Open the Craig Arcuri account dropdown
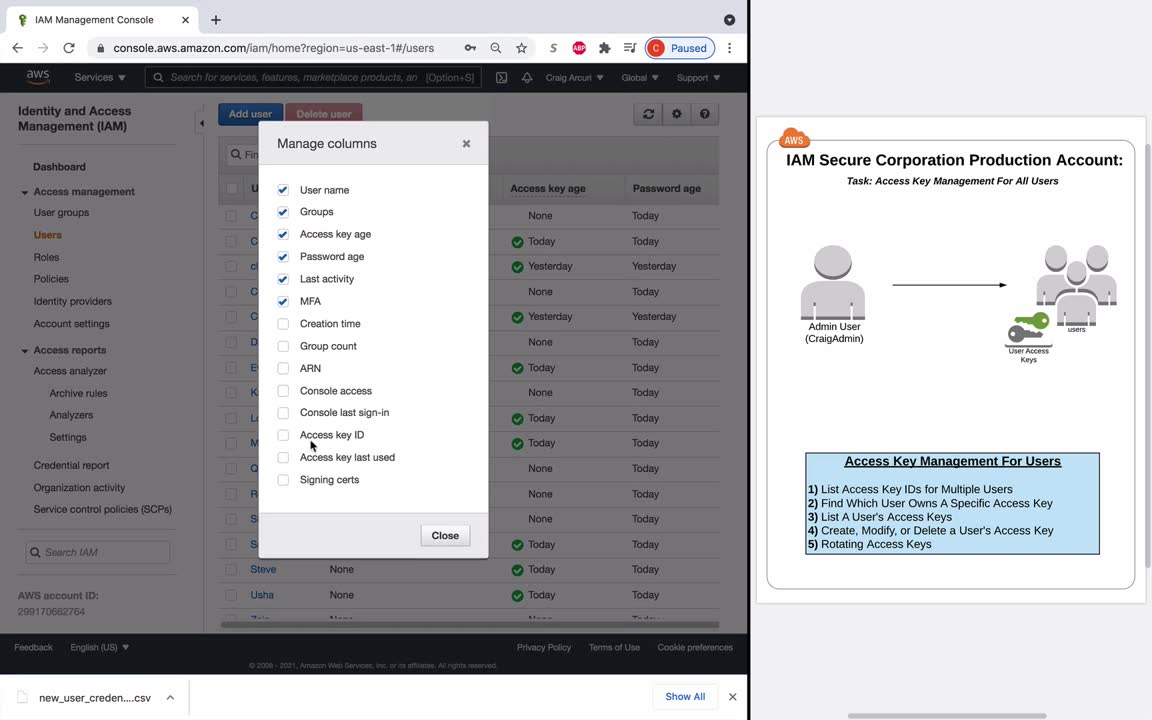Image resolution: width=1152 pixels, height=720 pixels. coord(575,77)
